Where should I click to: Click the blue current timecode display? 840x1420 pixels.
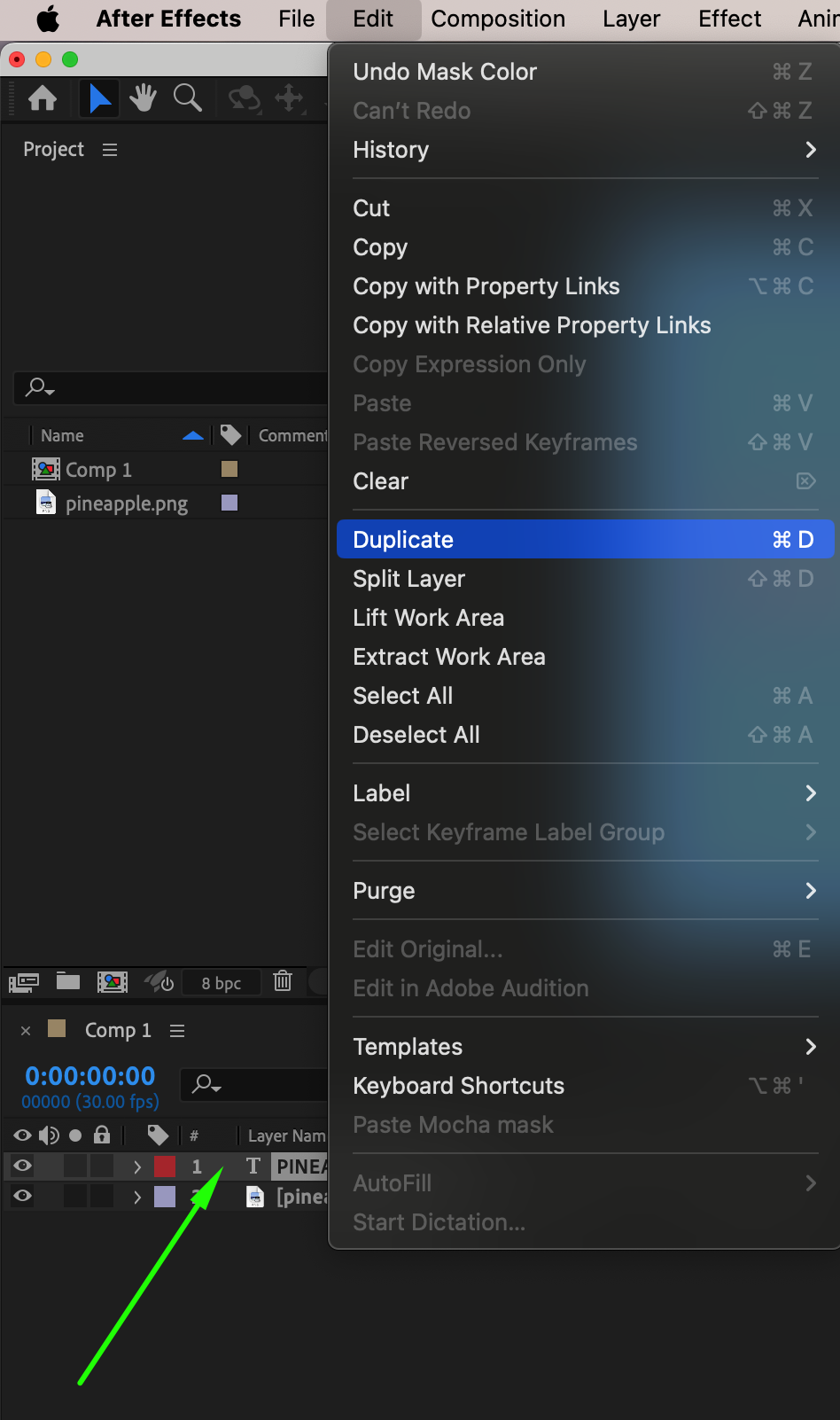coord(90,1076)
